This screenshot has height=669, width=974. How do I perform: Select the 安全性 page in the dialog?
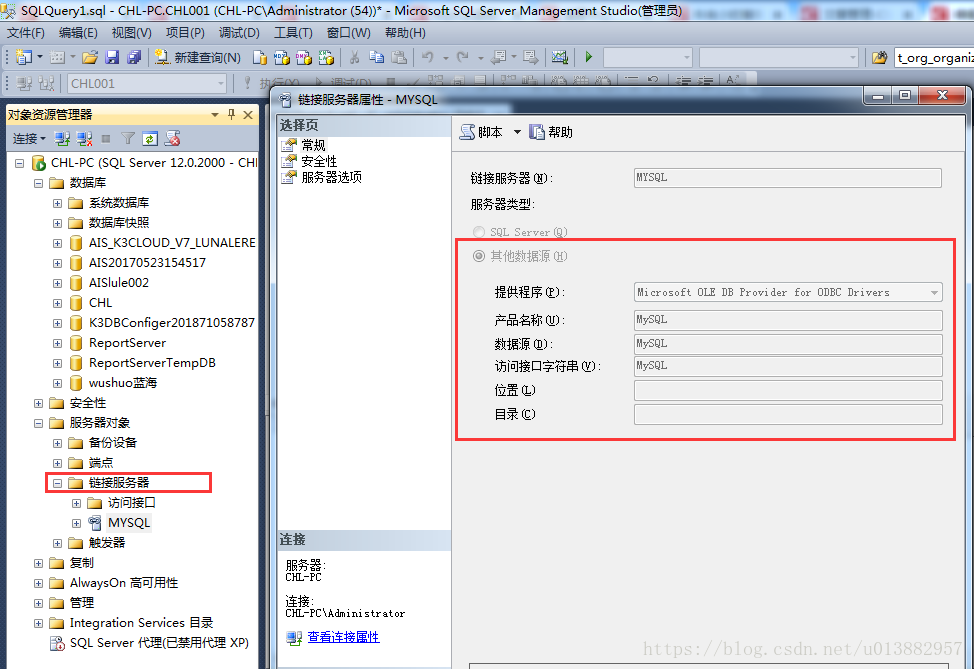click(x=319, y=161)
